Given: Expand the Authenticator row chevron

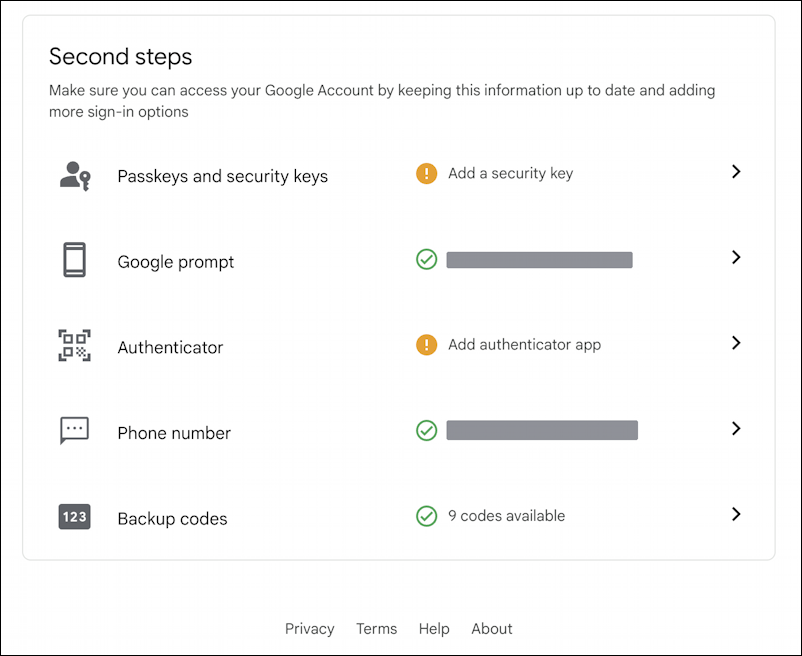Looking at the screenshot, I should (737, 344).
